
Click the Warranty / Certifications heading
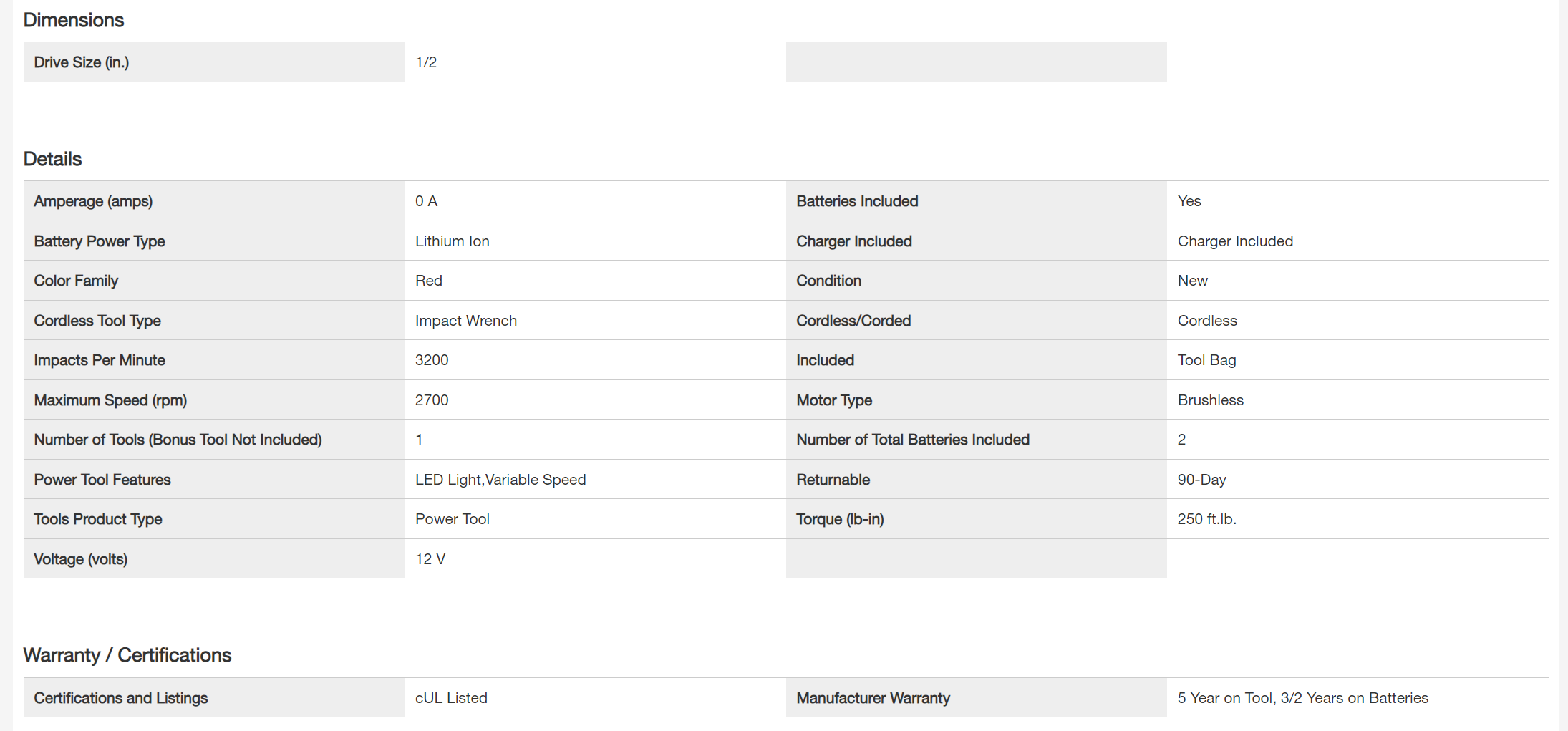click(x=127, y=655)
